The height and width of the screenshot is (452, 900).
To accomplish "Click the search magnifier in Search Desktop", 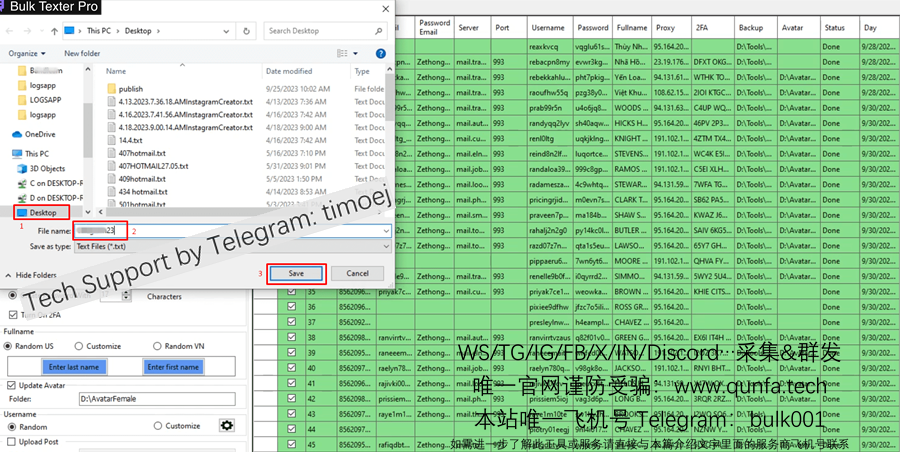I will (x=378, y=31).
